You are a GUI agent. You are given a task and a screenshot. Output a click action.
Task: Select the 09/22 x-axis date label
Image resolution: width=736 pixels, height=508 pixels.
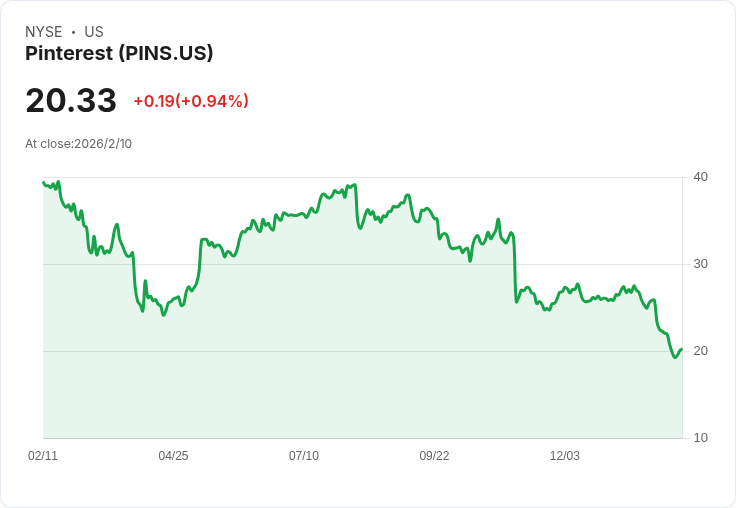point(434,456)
